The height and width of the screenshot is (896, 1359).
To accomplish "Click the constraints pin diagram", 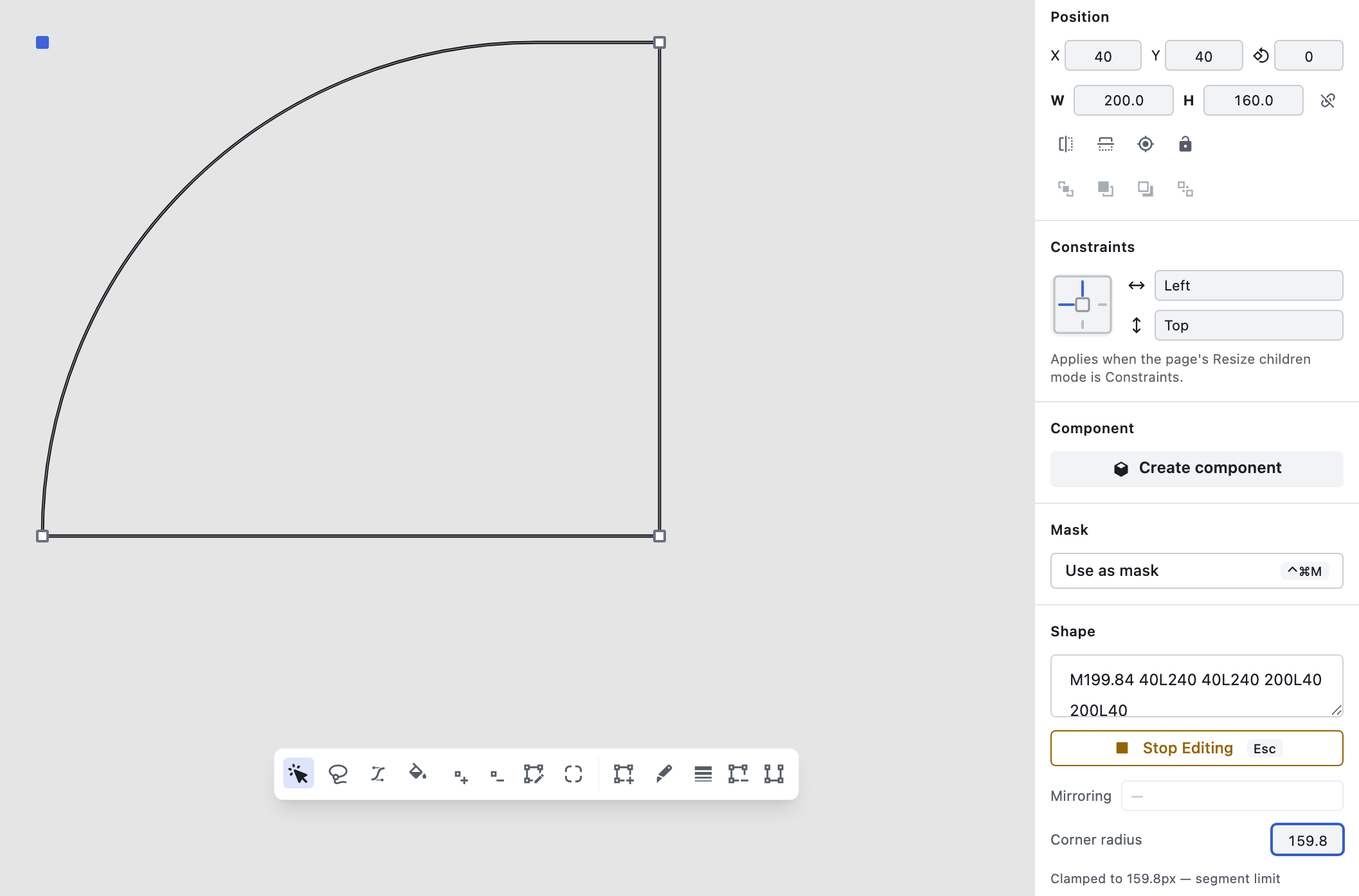I will [x=1082, y=305].
